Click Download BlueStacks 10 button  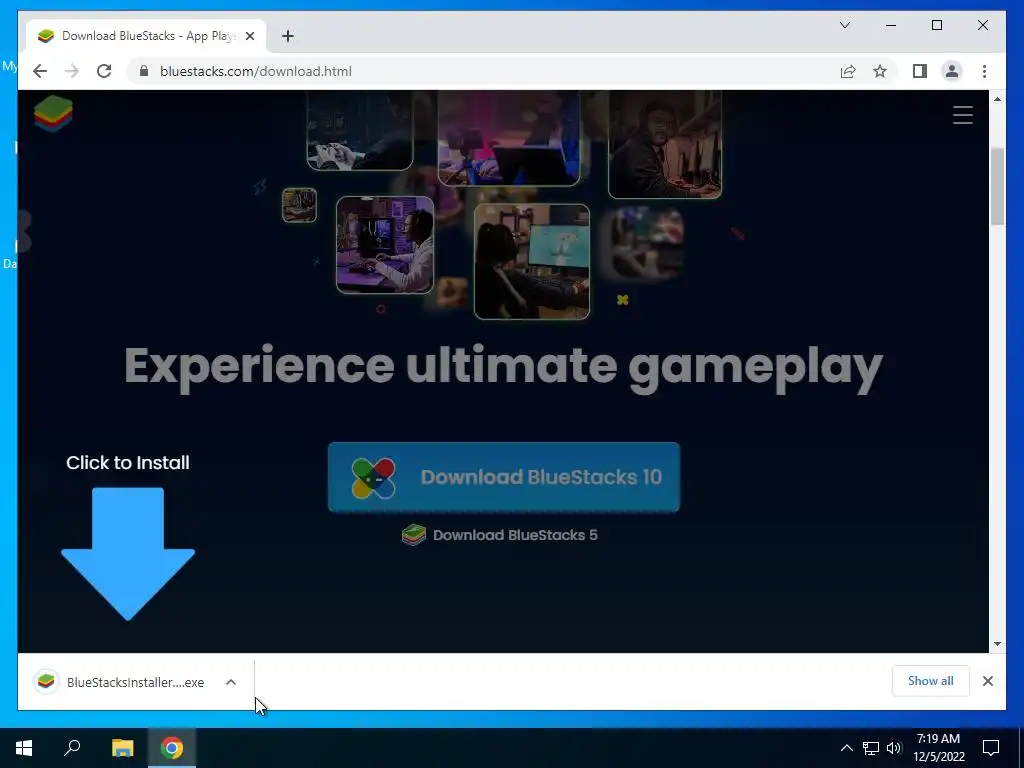click(504, 477)
